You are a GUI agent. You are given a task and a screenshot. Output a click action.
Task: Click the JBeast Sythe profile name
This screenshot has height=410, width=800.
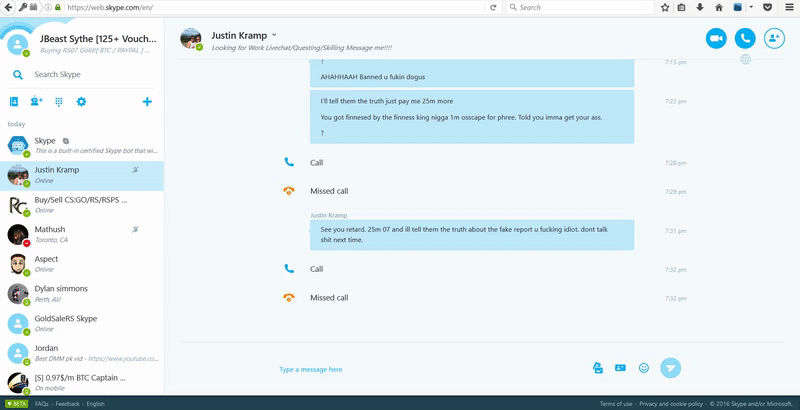(x=98, y=39)
